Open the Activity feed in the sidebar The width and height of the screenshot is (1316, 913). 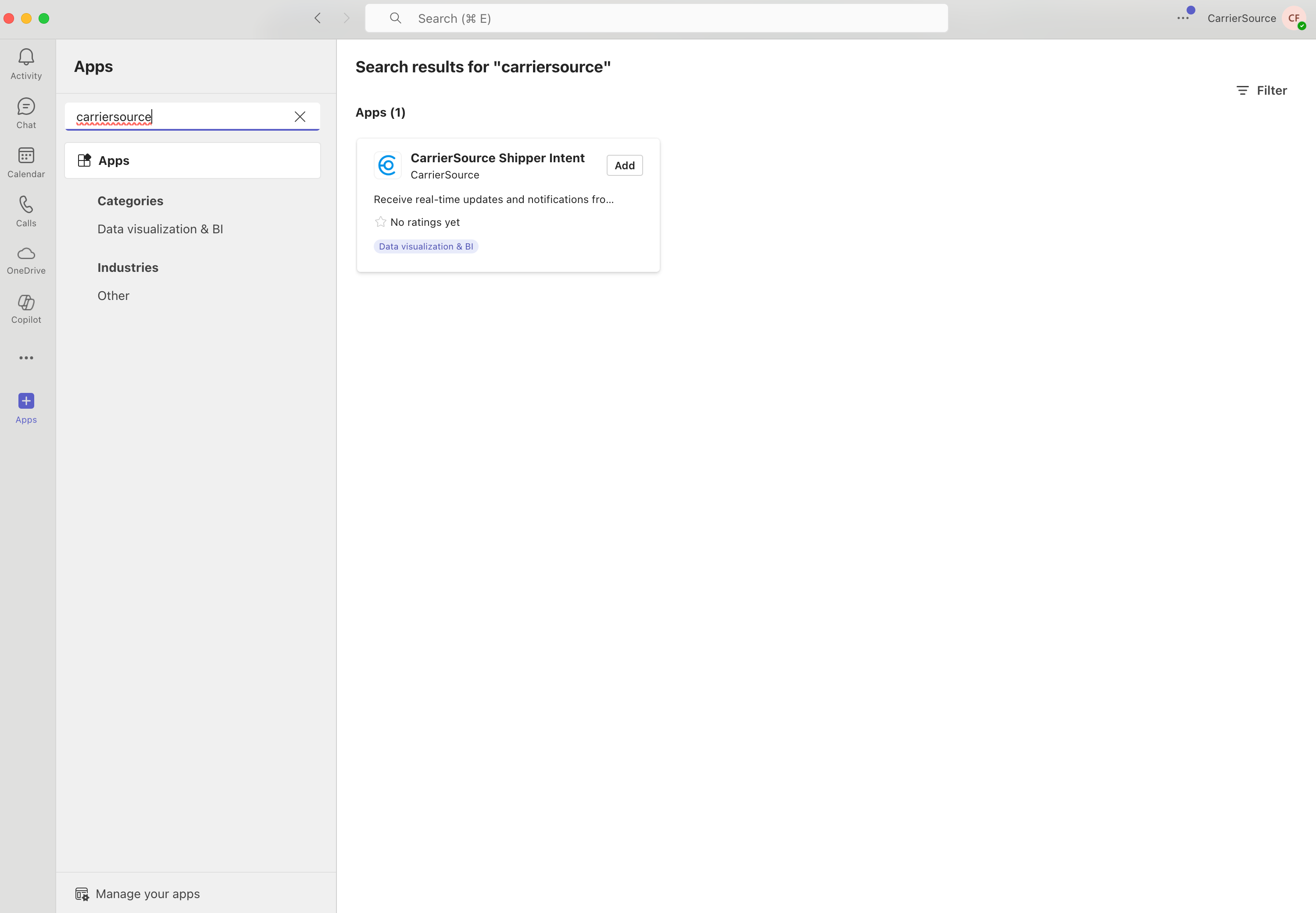pos(26,64)
